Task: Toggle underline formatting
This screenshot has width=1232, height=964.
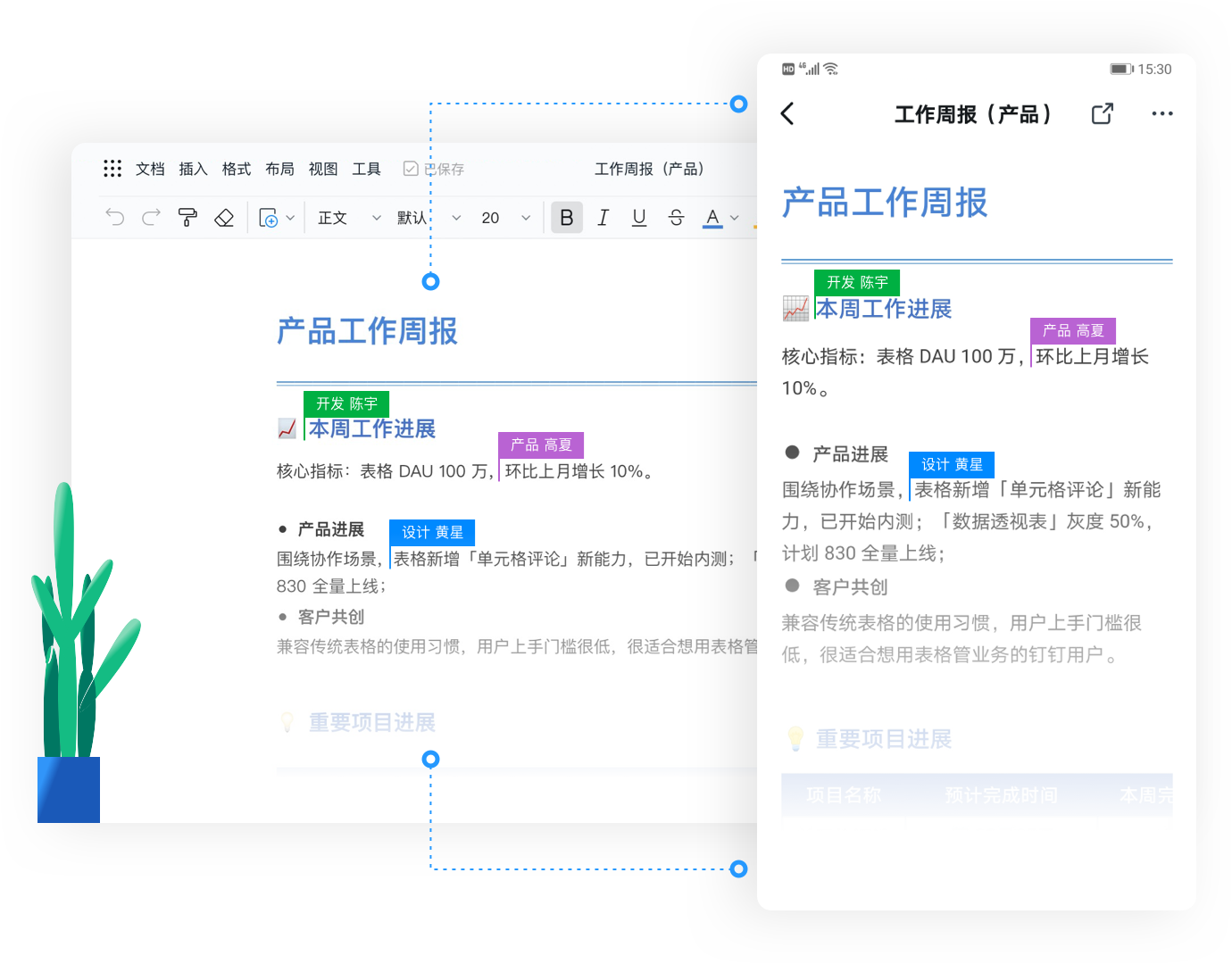Action: pos(639,217)
